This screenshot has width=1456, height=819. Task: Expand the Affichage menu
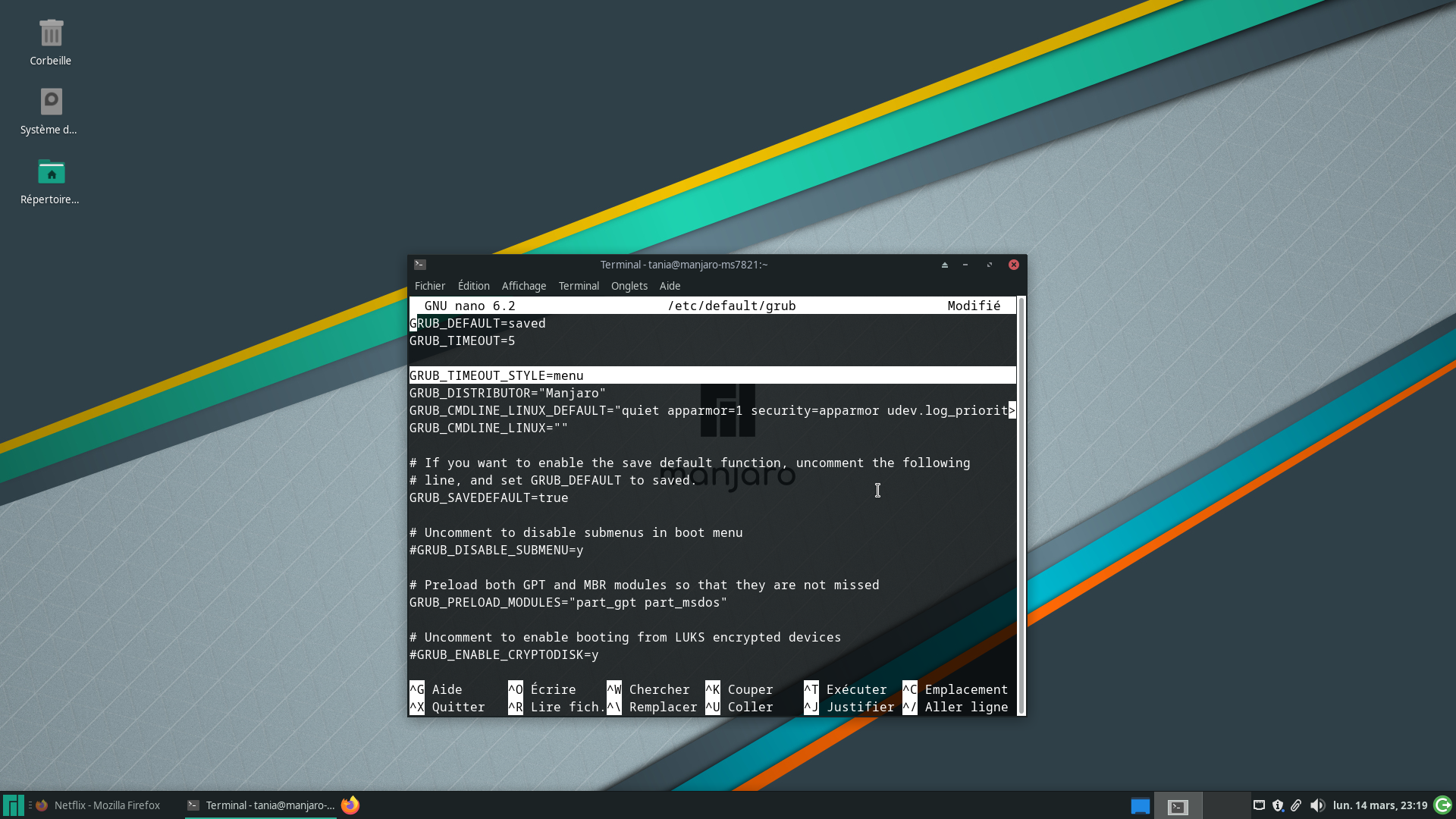523,286
